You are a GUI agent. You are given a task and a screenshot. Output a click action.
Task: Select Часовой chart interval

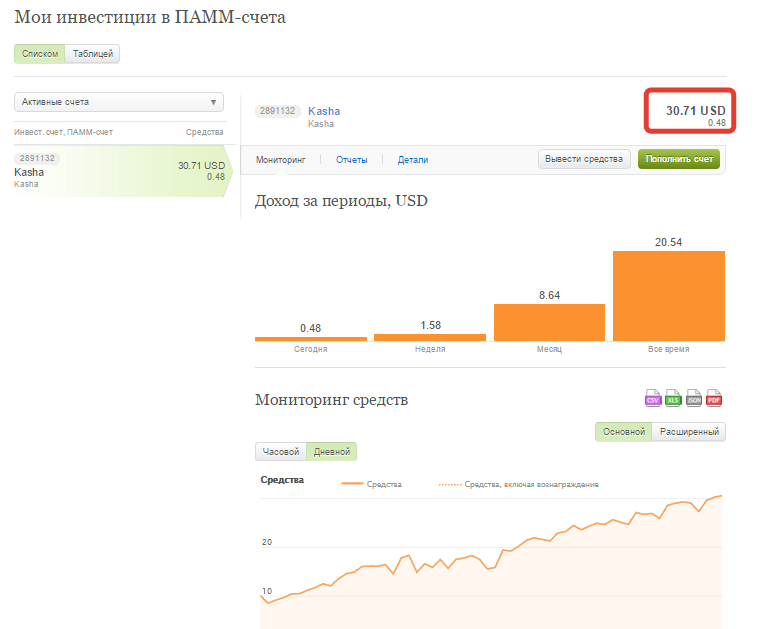[x=281, y=451]
